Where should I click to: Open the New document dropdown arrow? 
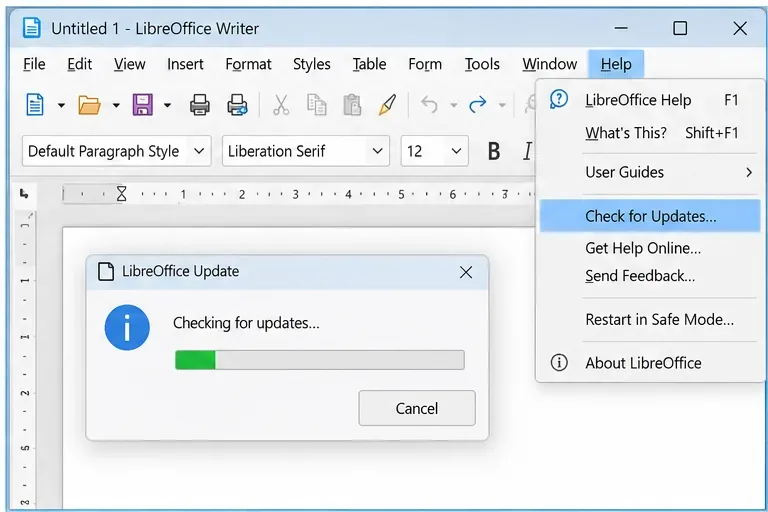click(61, 105)
